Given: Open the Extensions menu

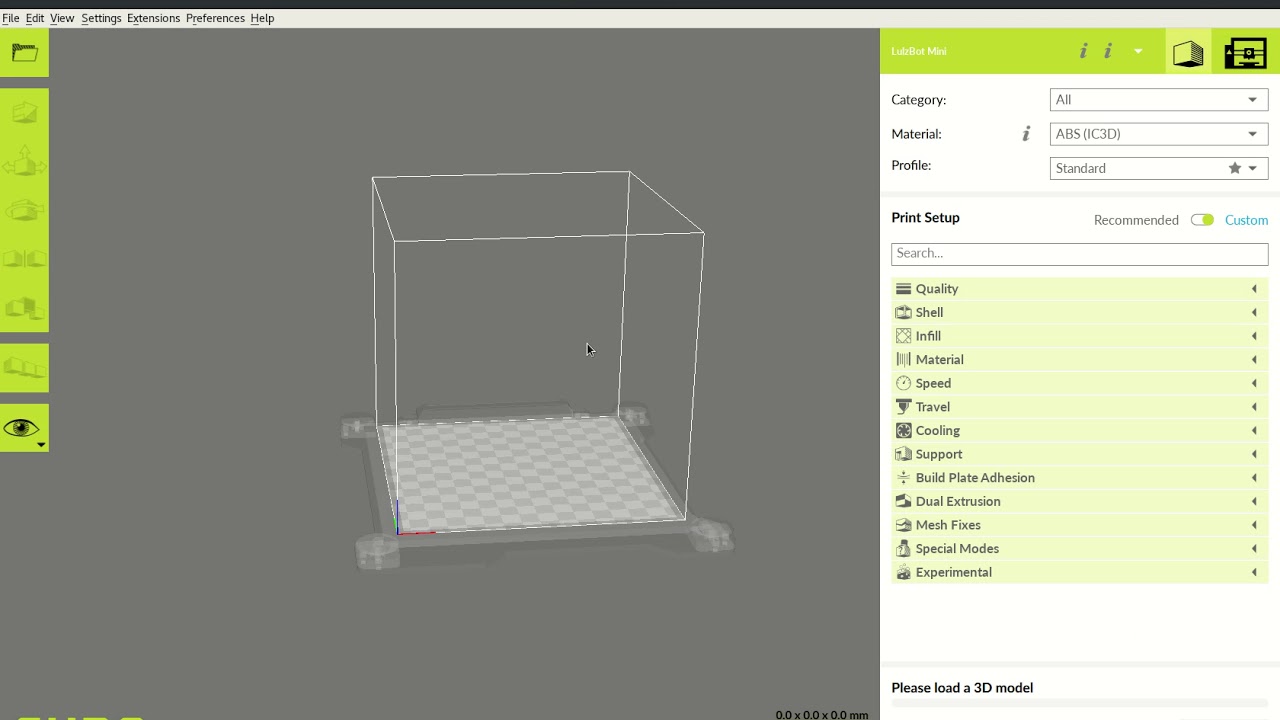Looking at the screenshot, I should (153, 18).
